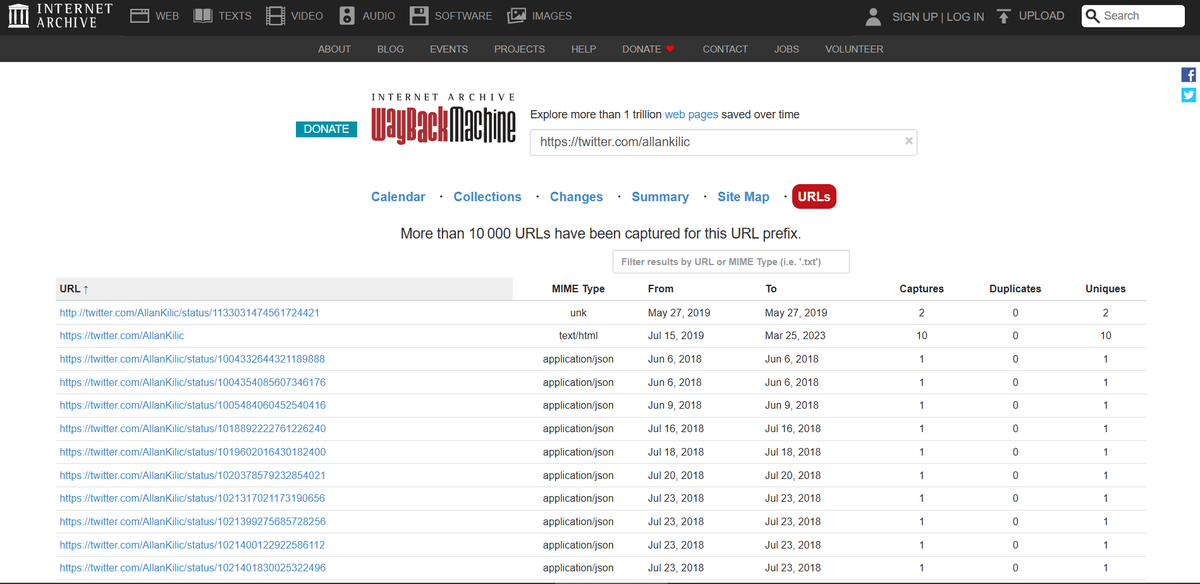The height and width of the screenshot is (584, 1200).
Task: Share page via Facebook icon
Action: tap(1189, 75)
